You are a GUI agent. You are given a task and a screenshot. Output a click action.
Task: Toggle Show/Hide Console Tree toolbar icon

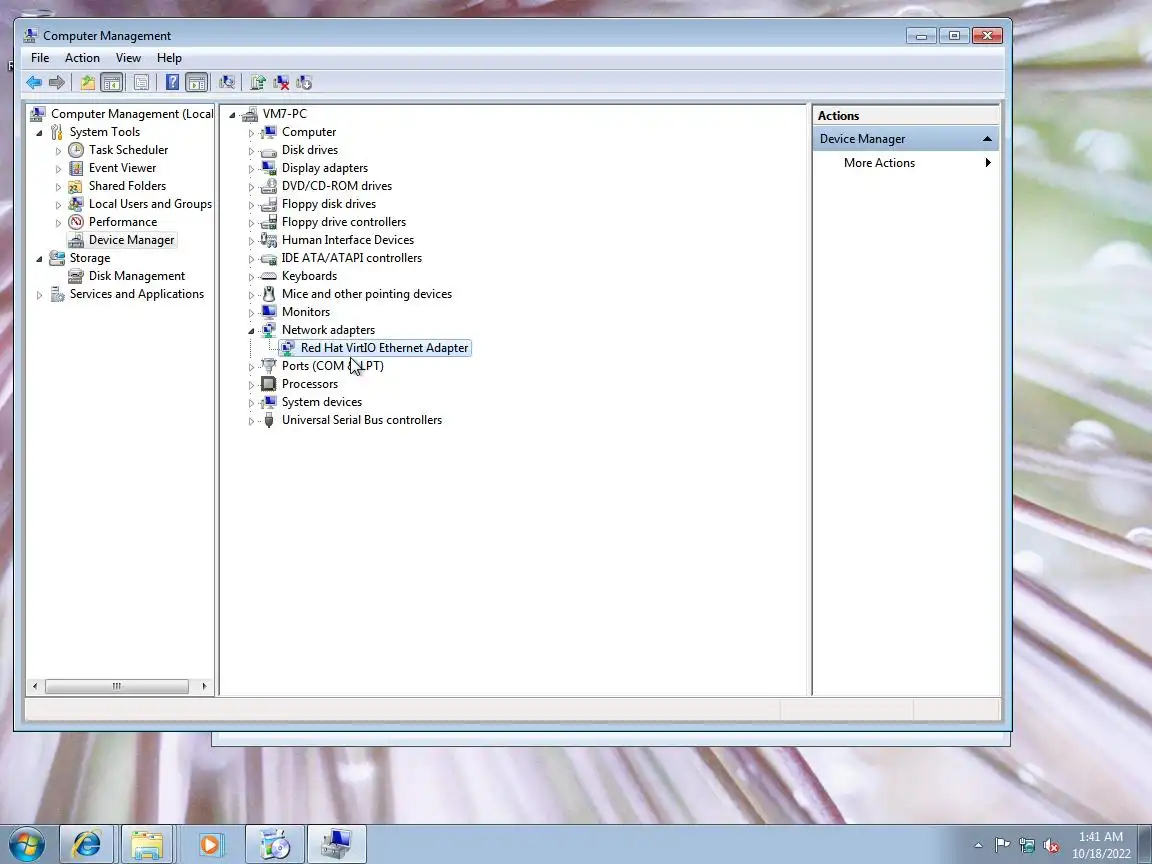tap(112, 82)
